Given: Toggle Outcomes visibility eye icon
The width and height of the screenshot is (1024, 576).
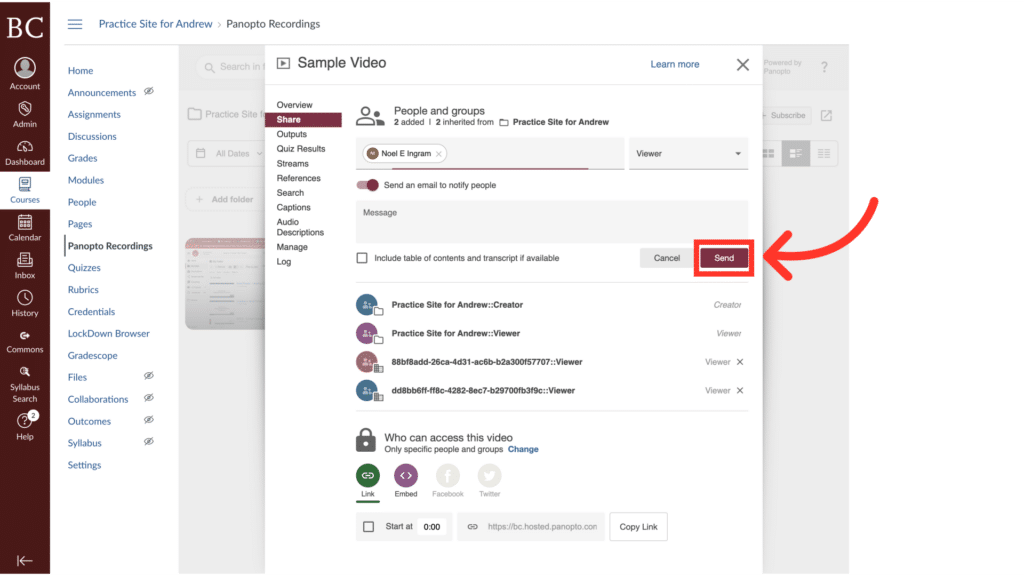Looking at the screenshot, I should [x=149, y=420].
